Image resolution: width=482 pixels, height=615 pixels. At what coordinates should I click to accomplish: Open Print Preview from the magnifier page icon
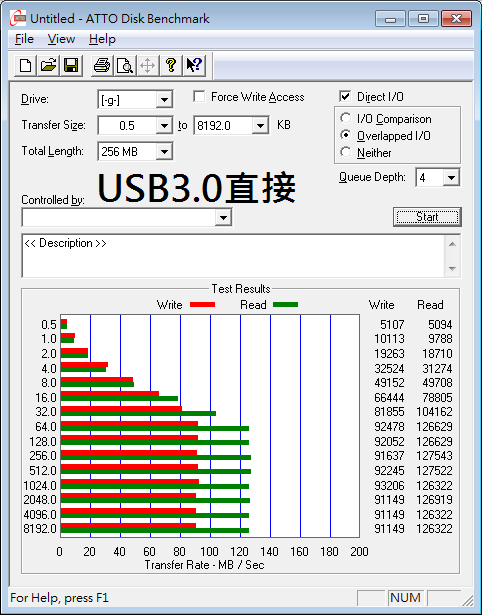click(x=125, y=65)
